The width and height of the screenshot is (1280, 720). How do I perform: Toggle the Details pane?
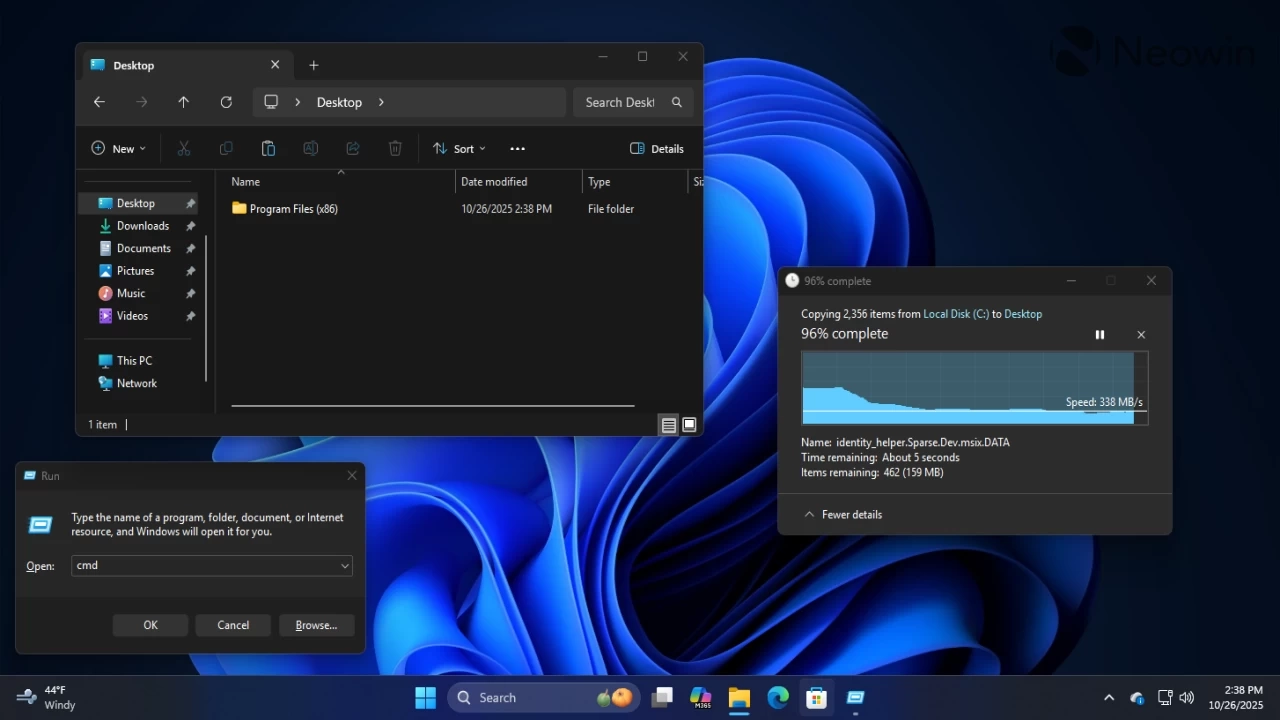[656, 148]
